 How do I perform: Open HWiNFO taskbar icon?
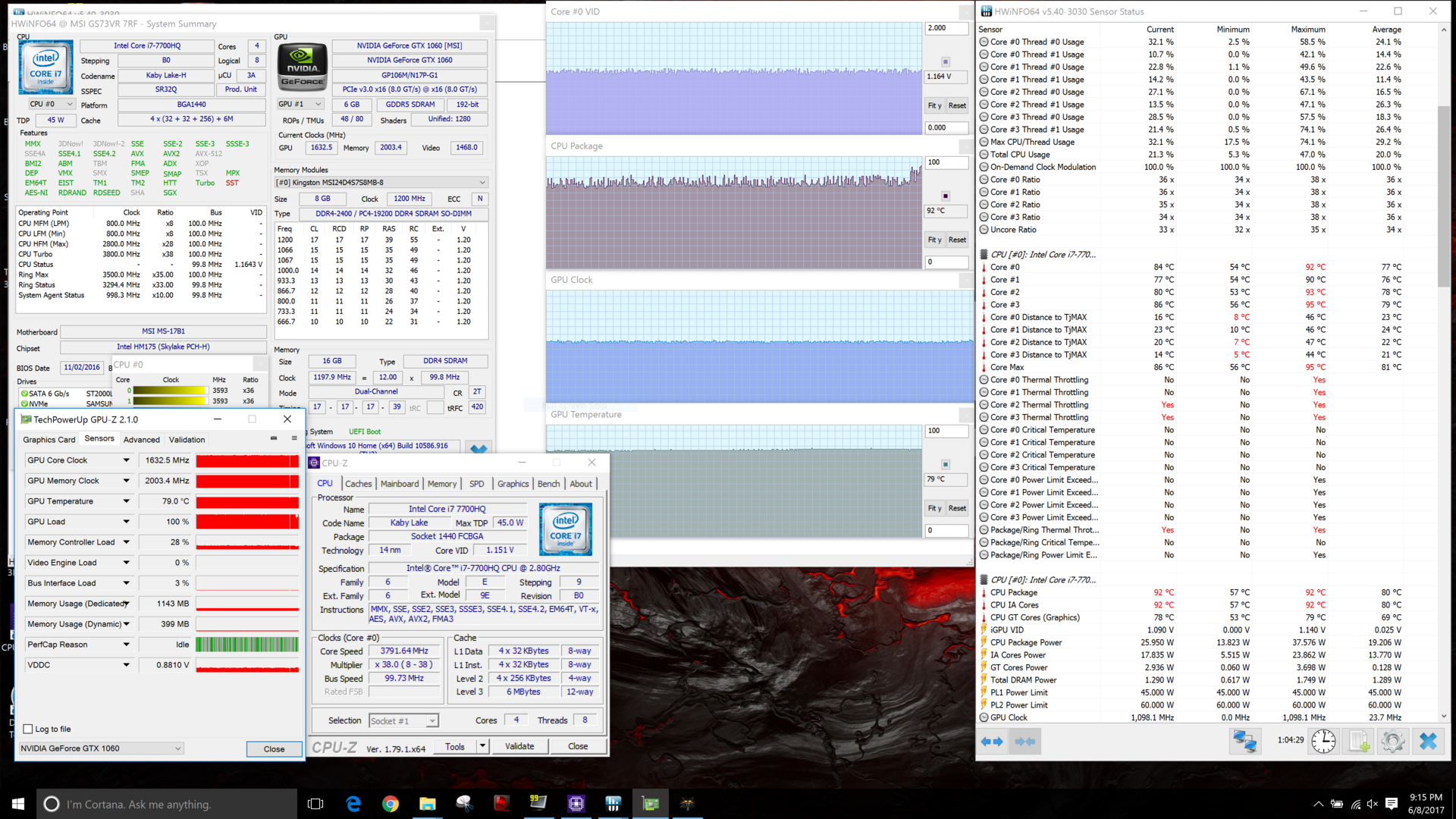613,804
